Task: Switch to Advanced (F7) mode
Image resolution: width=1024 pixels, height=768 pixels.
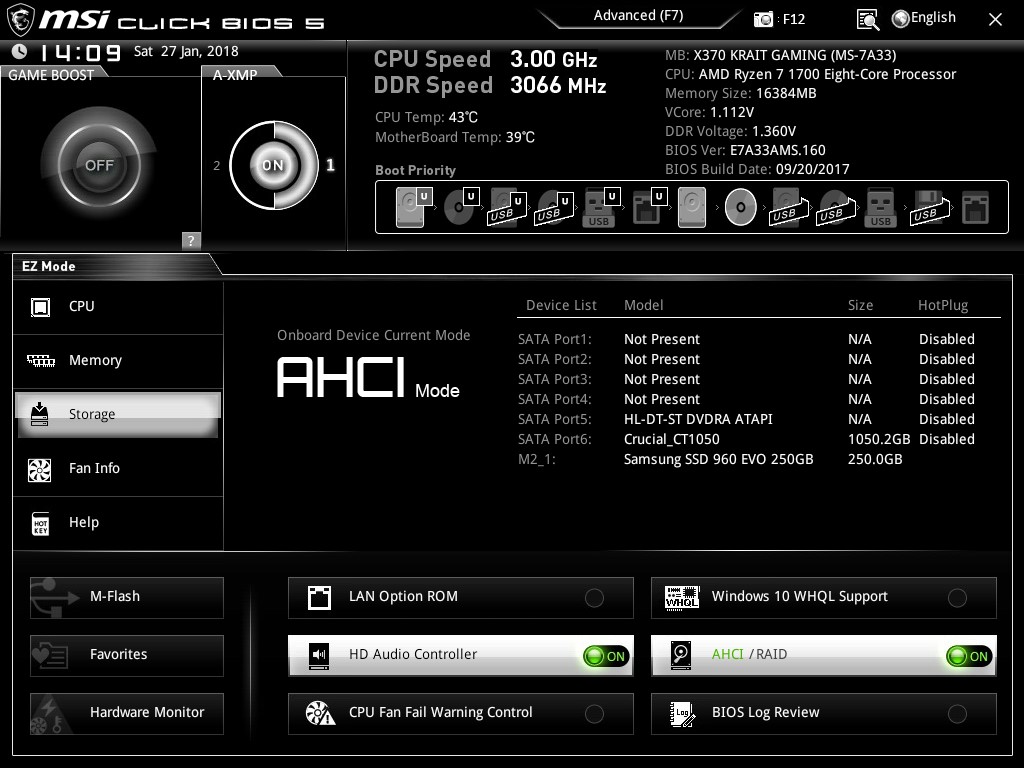Action: (638, 16)
